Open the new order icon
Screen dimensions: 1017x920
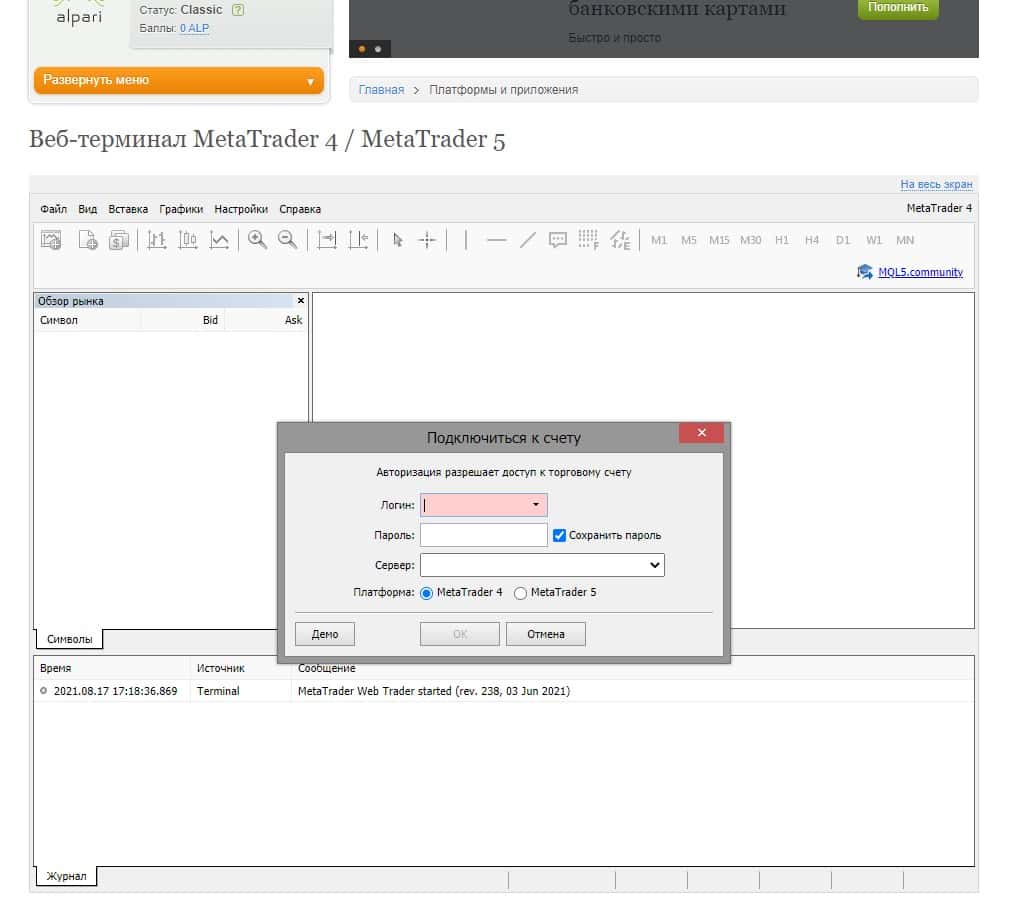tap(88, 240)
